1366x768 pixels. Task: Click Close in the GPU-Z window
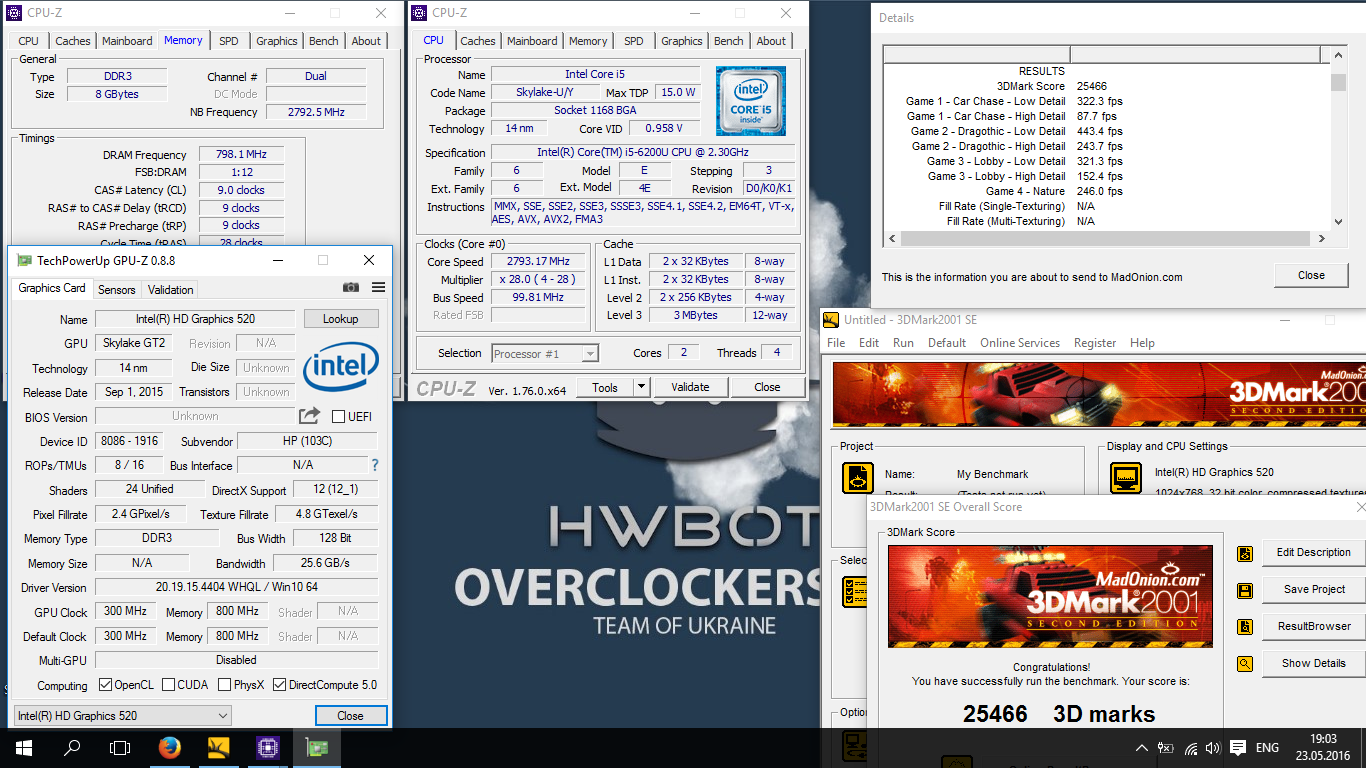(x=350, y=715)
